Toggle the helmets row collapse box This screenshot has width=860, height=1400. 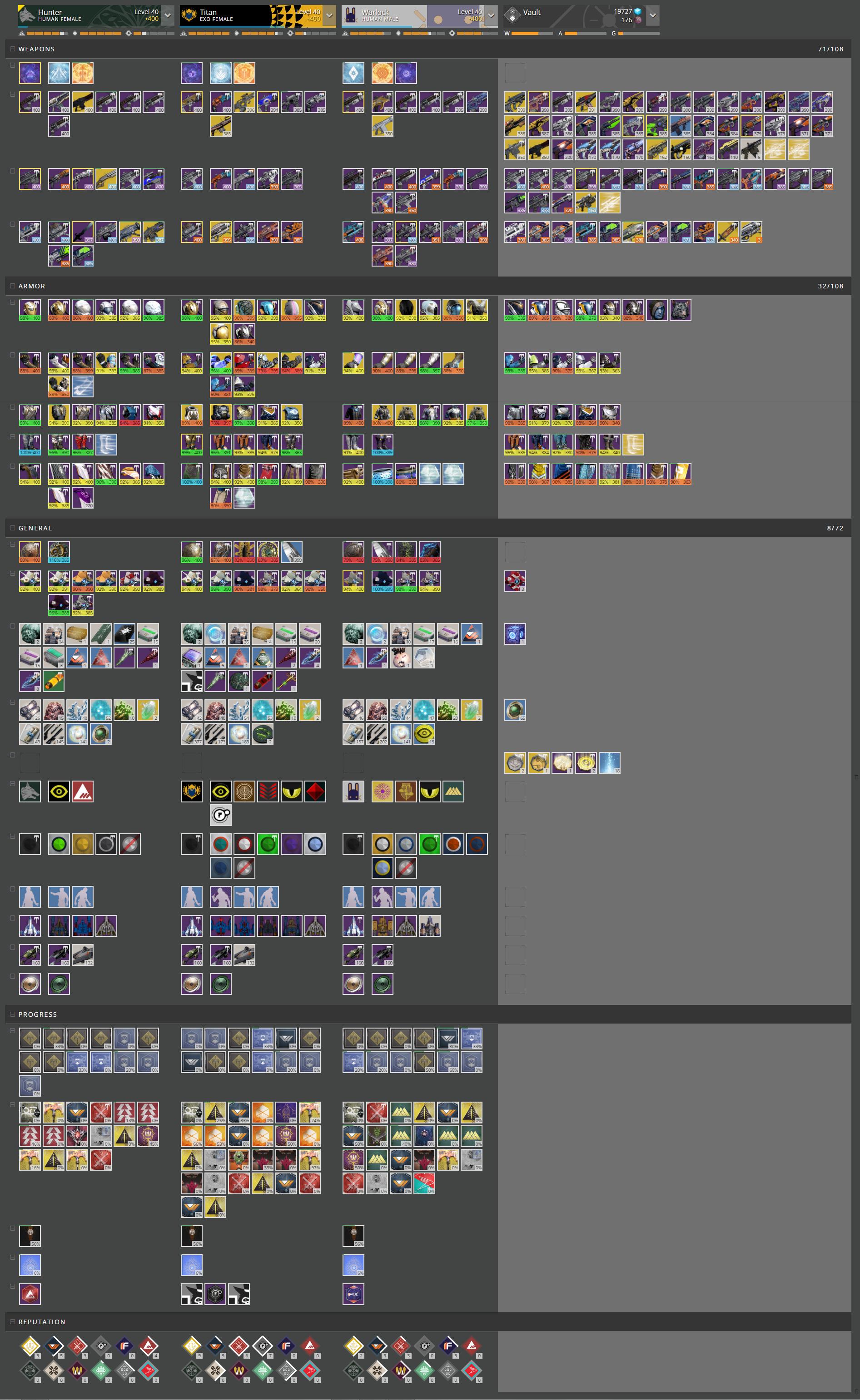point(13,302)
